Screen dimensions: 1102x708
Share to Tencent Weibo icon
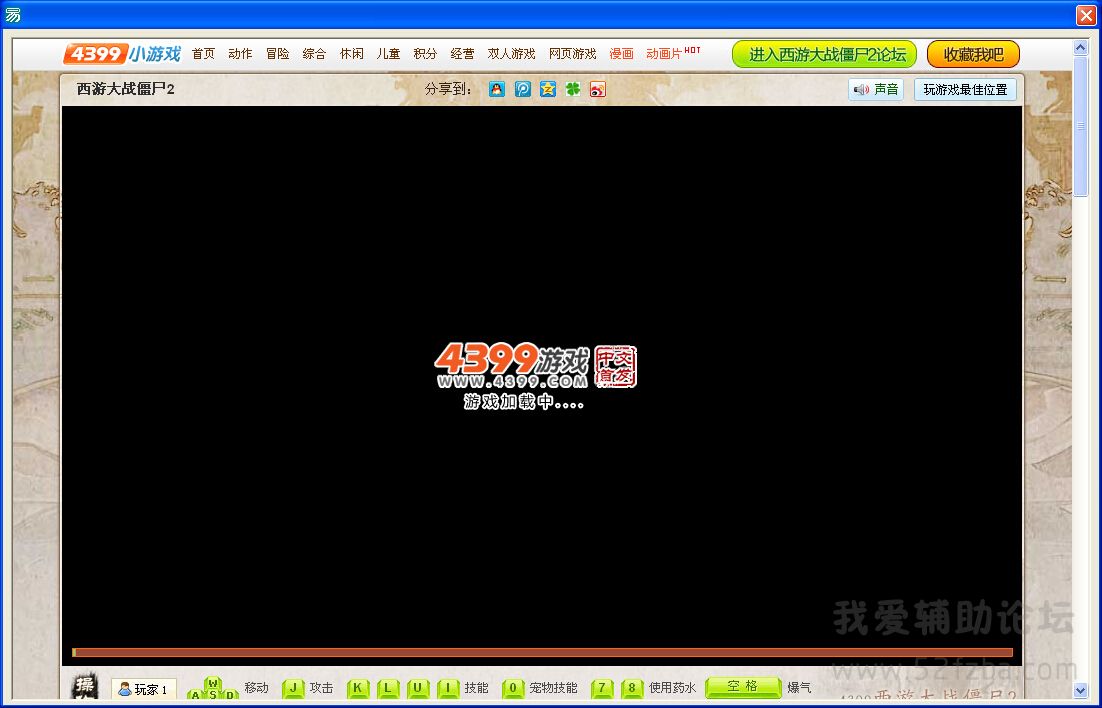point(522,89)
